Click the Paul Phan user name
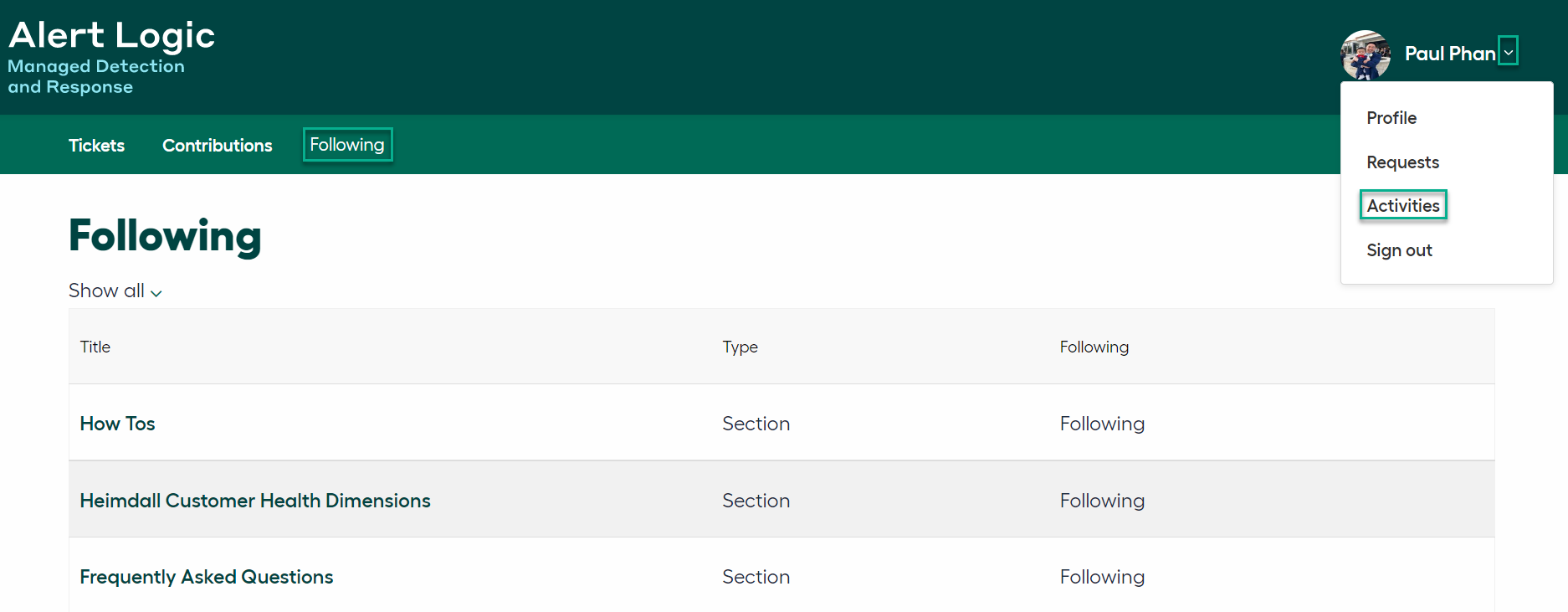Viewport: 1568px width, 612px height. 1450,54
